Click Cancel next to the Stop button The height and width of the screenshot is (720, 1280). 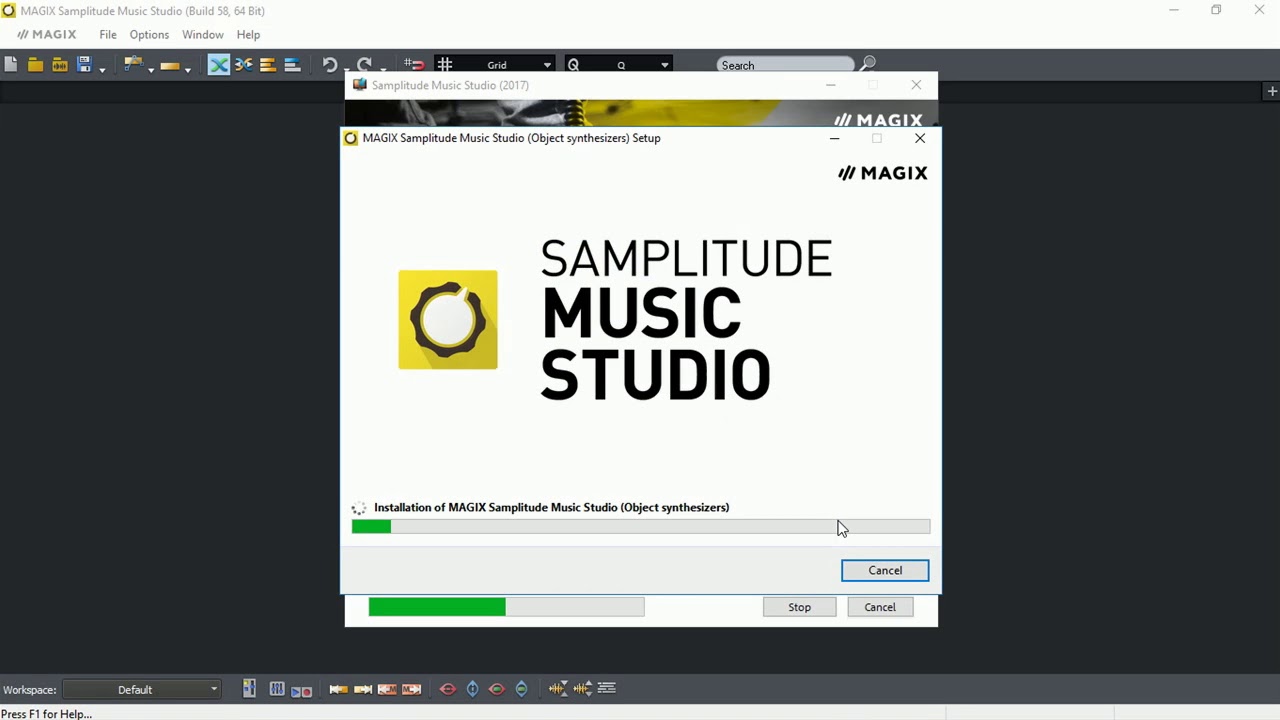(880, 607)
